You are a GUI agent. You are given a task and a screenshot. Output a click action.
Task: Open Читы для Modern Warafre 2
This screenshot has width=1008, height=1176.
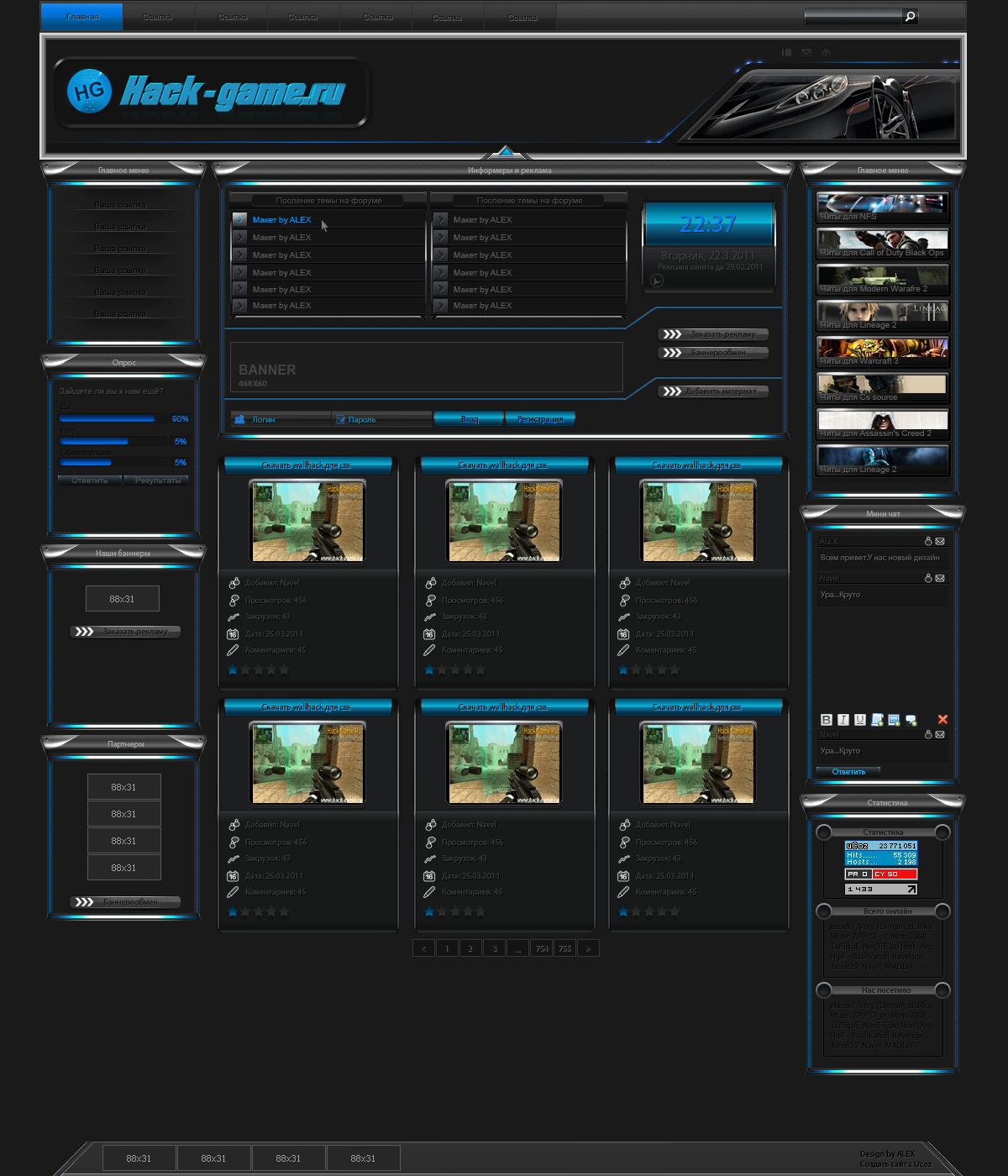coord(883,279)
